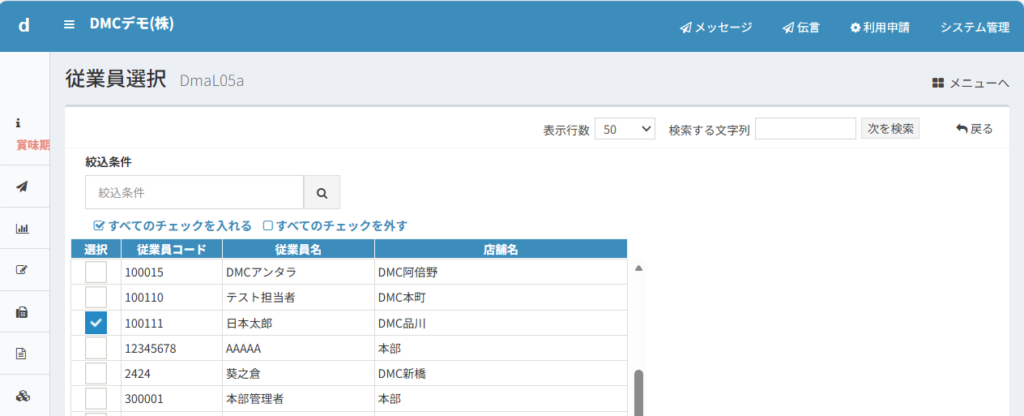The width and height of the screenshot is (1024, 416).
Task: Click the paper plane sidebar icon
Action: (22, 186)
